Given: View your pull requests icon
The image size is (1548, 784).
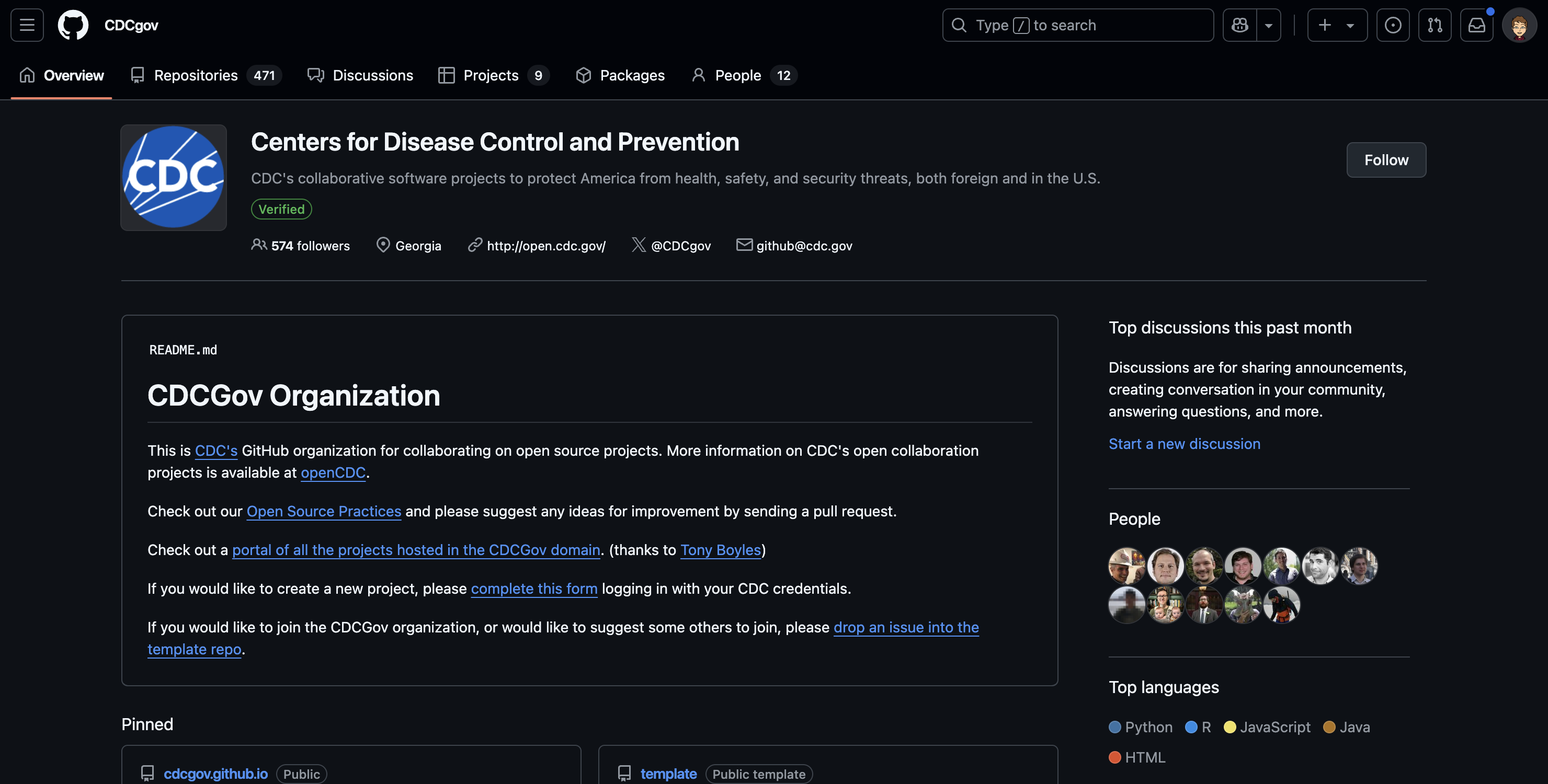Looking at the screenshot, I should (1435, 25).
